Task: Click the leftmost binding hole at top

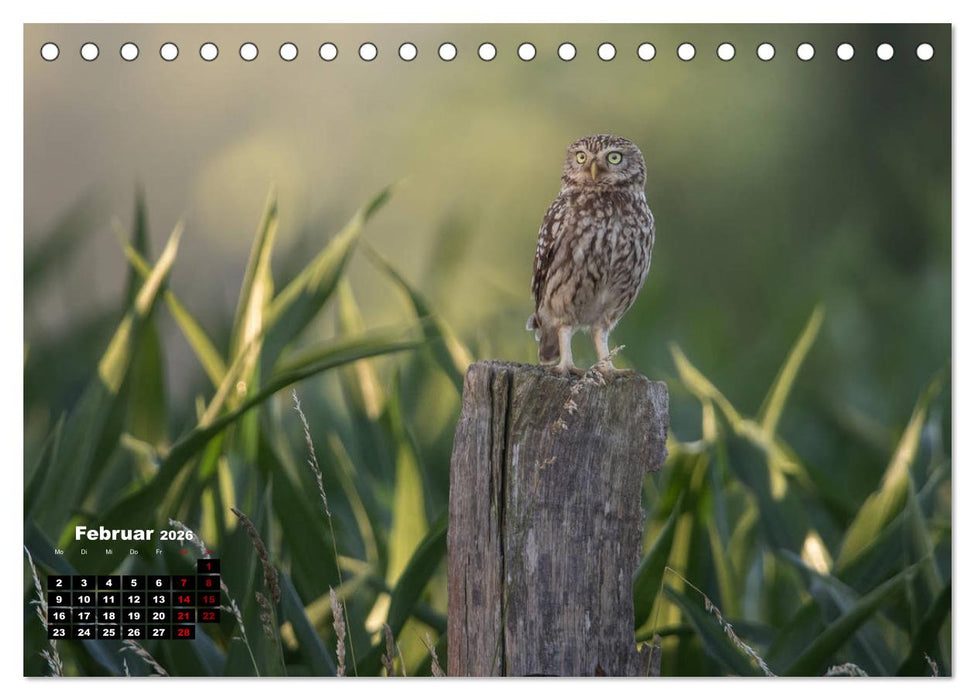Action: 49,51
